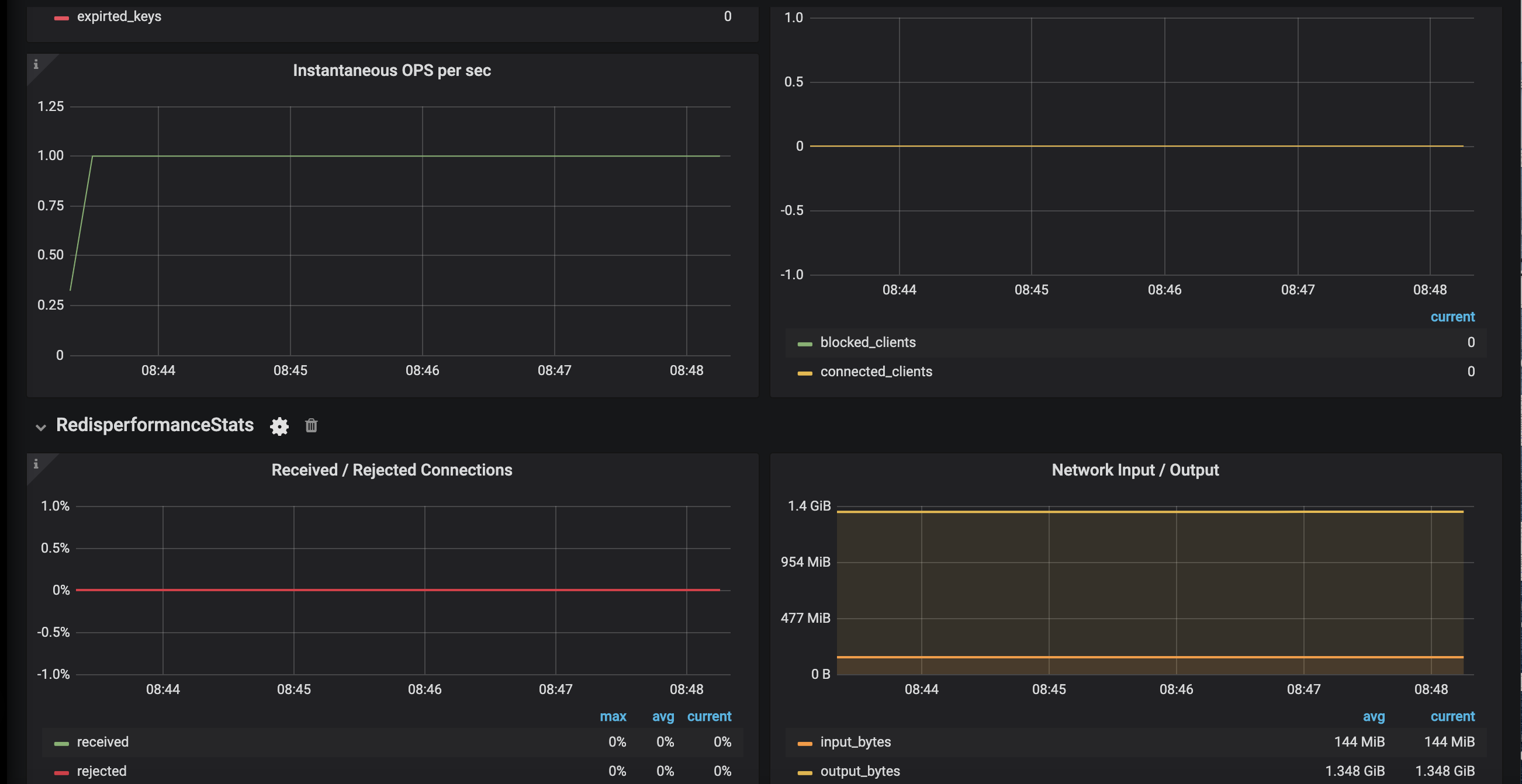Click info icon on Received / Rejected panel
Image resolution: width=1522 pixels, height=784 pixels.
(36, 464)
